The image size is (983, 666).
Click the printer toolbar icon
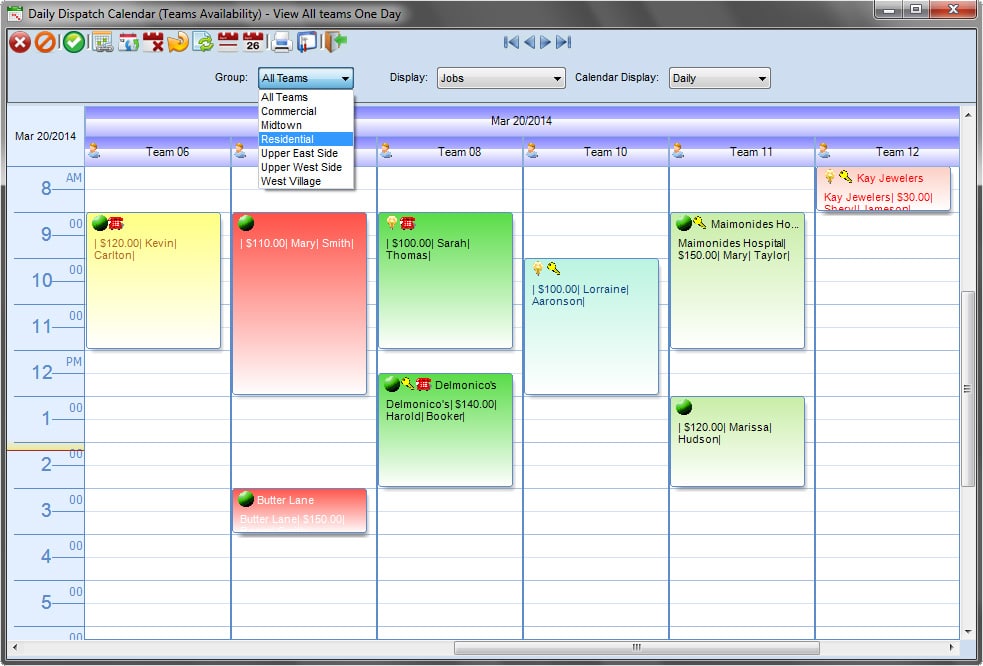click(281, 43)
